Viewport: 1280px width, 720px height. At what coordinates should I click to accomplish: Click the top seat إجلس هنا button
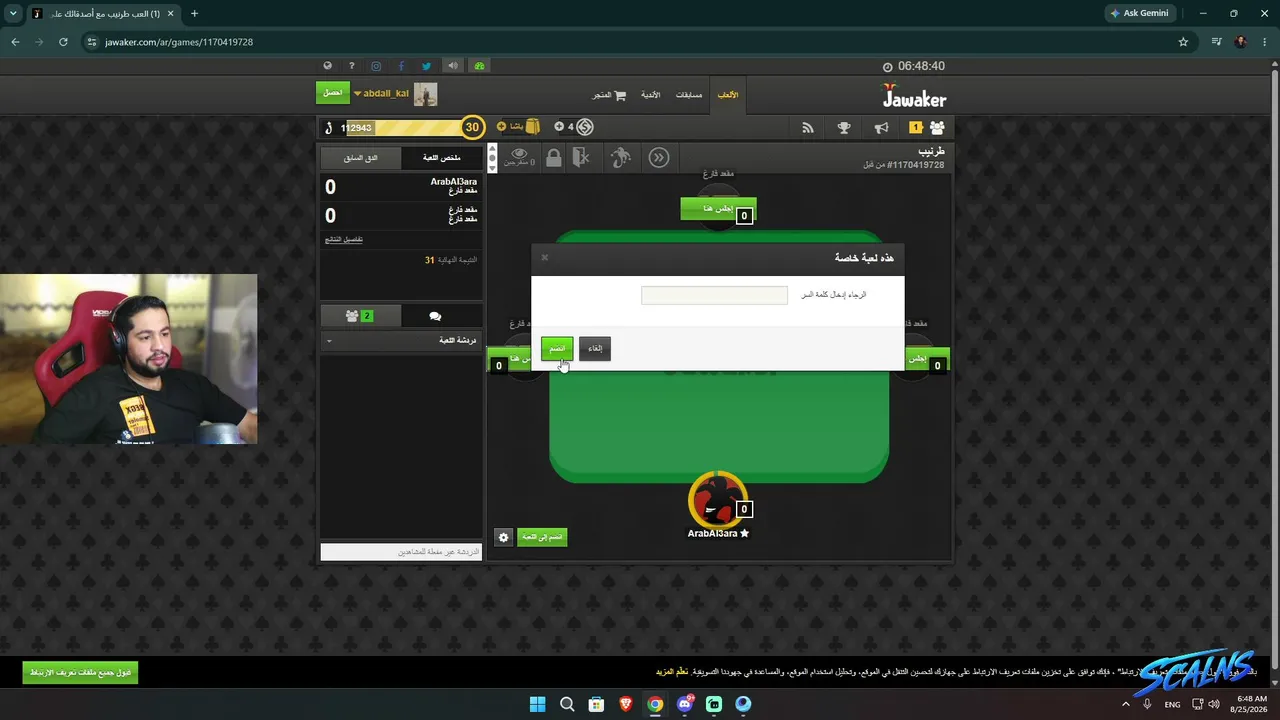718,208
